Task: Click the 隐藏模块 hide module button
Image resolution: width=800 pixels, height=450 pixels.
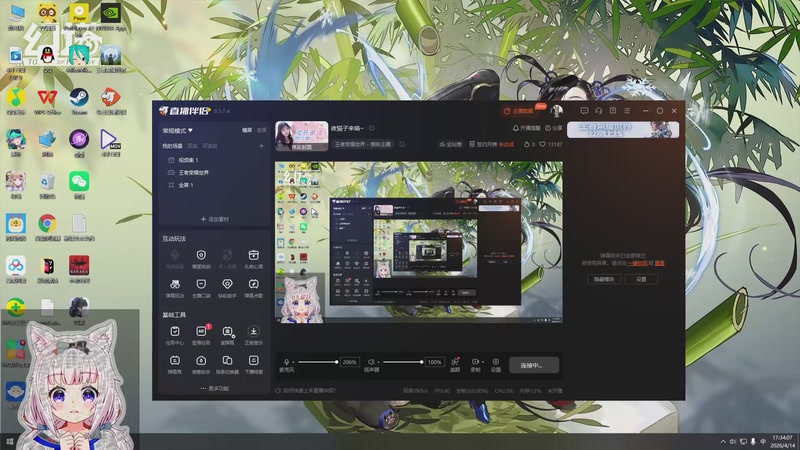Action: pos(604,280)
